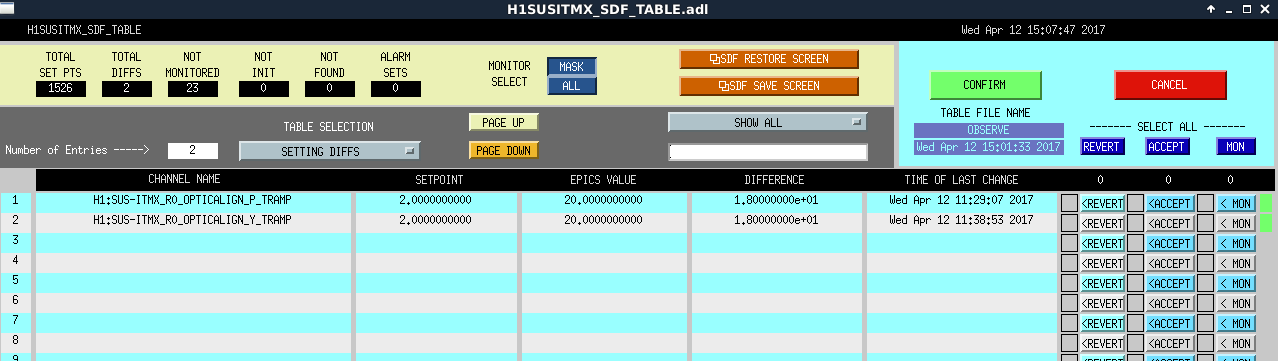This screenshot has width=1278, height=361.
Task: Click REVERT in row 7
Action: point(1102,323)
